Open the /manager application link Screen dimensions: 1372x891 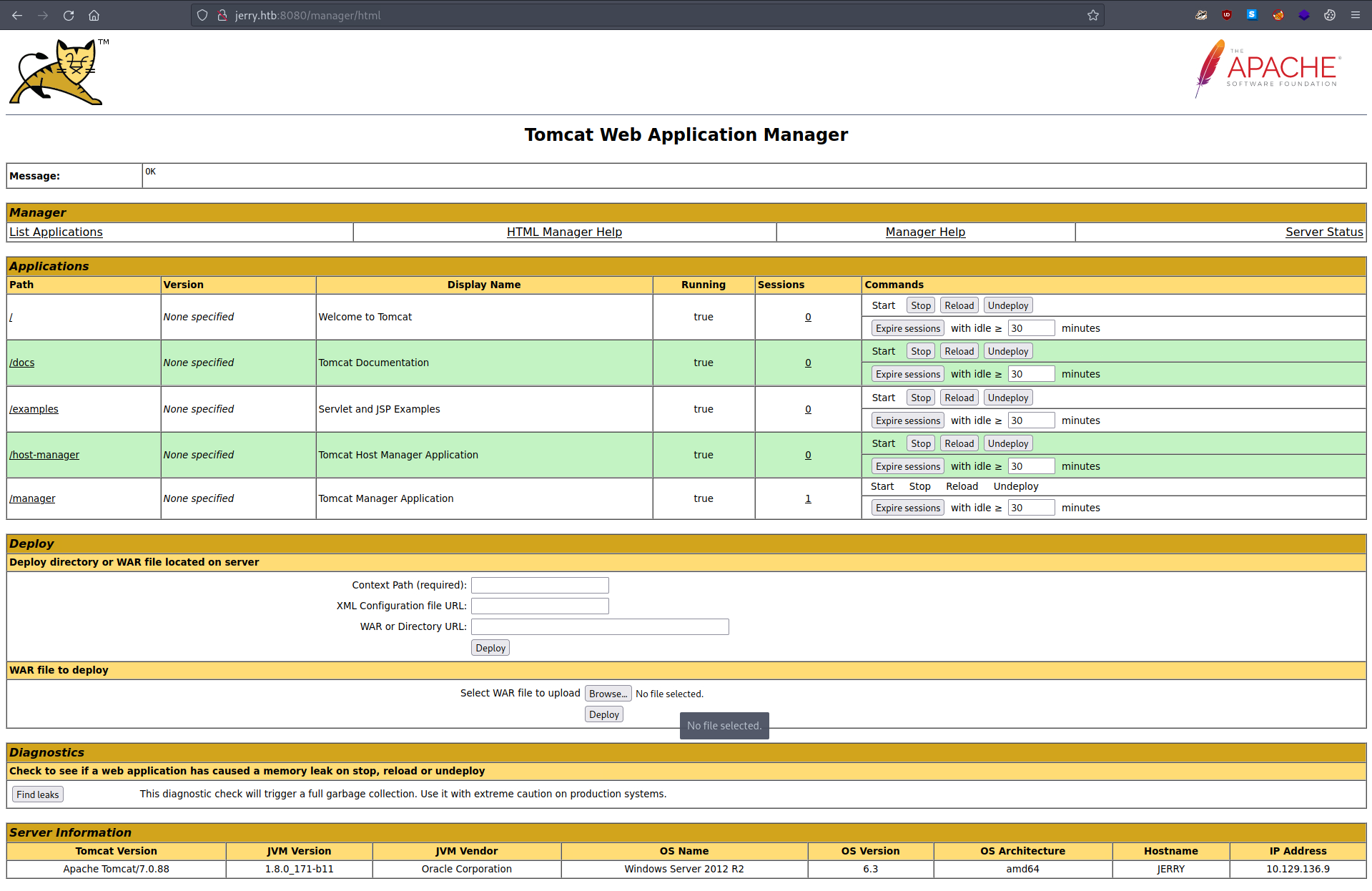point(32,498)
